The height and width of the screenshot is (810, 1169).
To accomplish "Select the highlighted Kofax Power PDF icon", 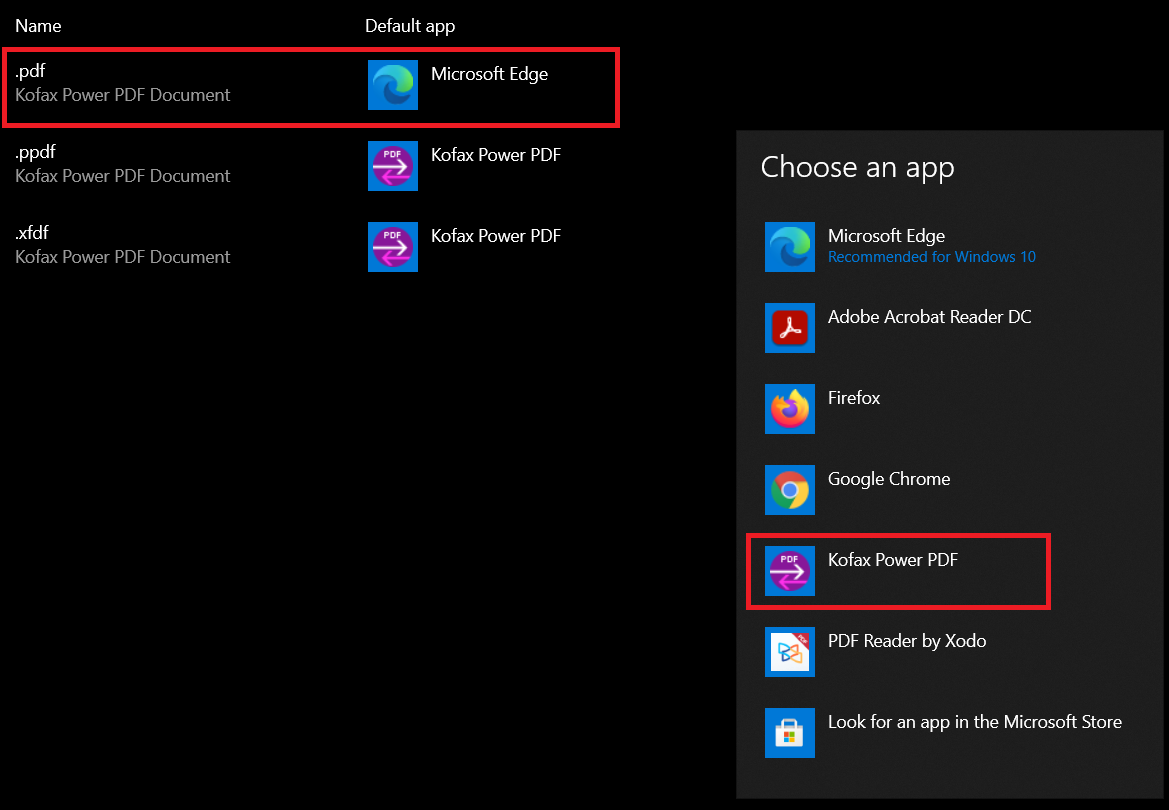I will click(x=790, y=571).
